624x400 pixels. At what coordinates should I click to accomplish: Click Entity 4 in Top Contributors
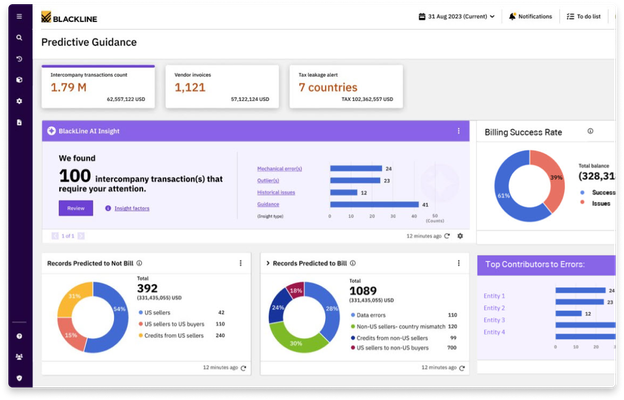(x=494, y=332)
